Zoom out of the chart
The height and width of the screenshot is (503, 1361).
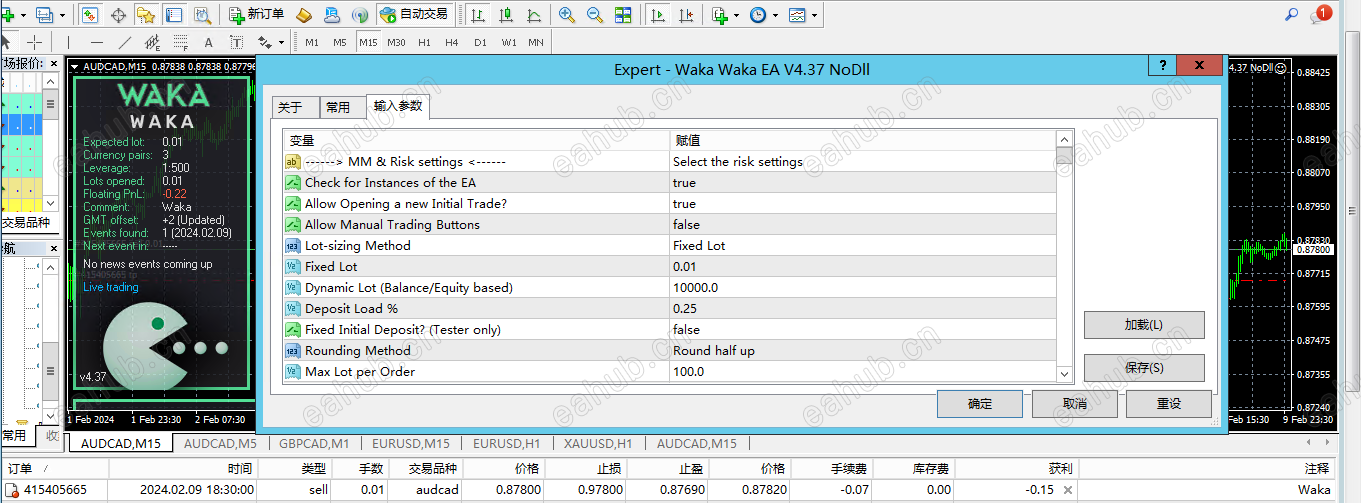(595, 15)
